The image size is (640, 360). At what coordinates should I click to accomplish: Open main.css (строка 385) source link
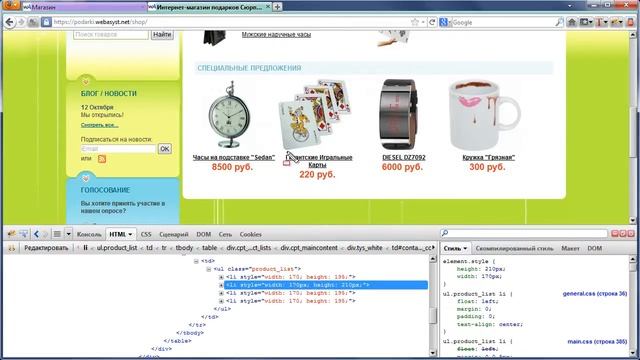[x=597, y=341]
